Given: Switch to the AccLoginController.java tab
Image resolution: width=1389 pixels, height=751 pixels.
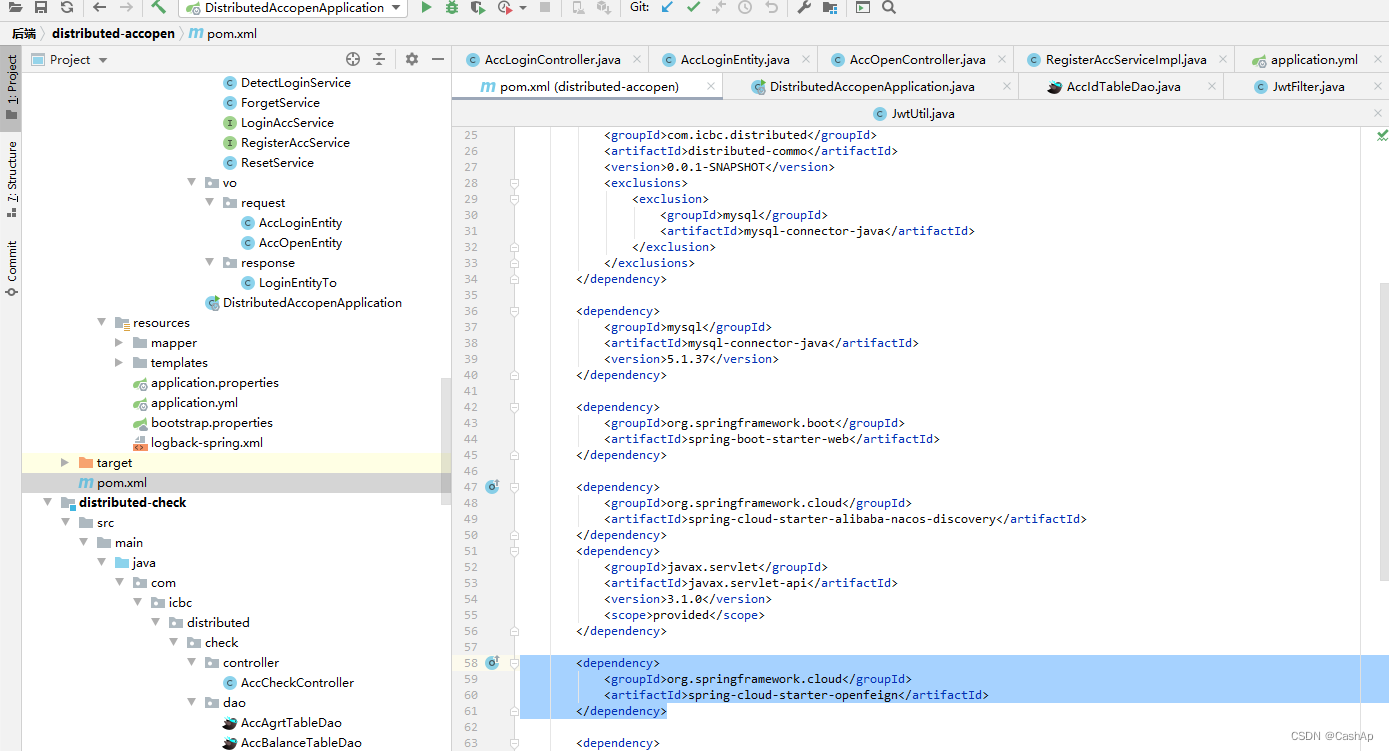Looking at the screenshot, I should click(x=552, y=59).
